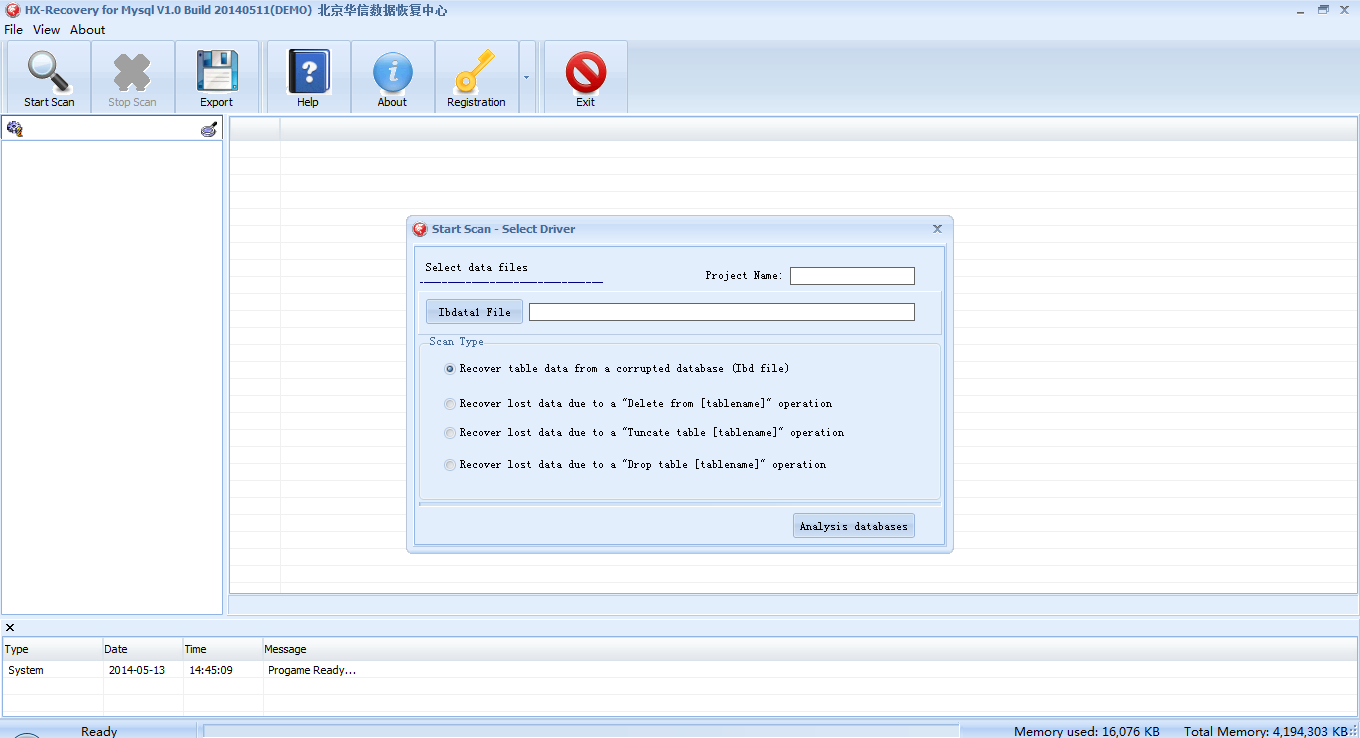Close the Start Scan dialog
1360x738 pixels.
[x=937, y=229]
